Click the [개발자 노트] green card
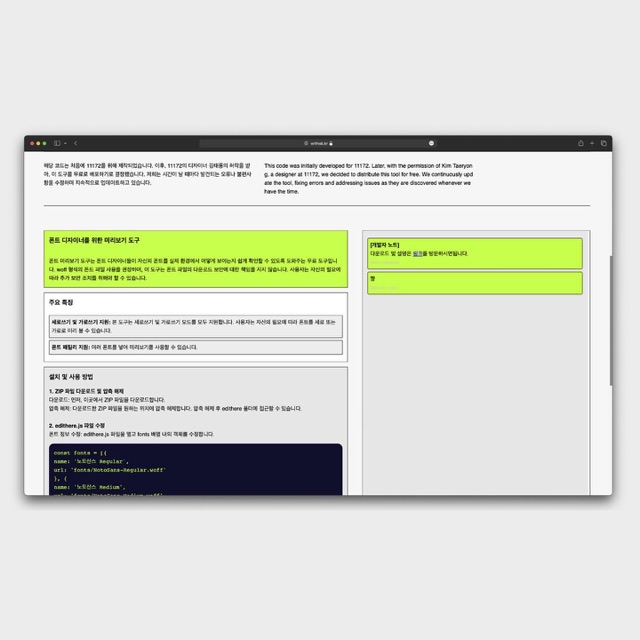Image resolution: width=640 pixels, height=640 pixels. coord(475,253)
